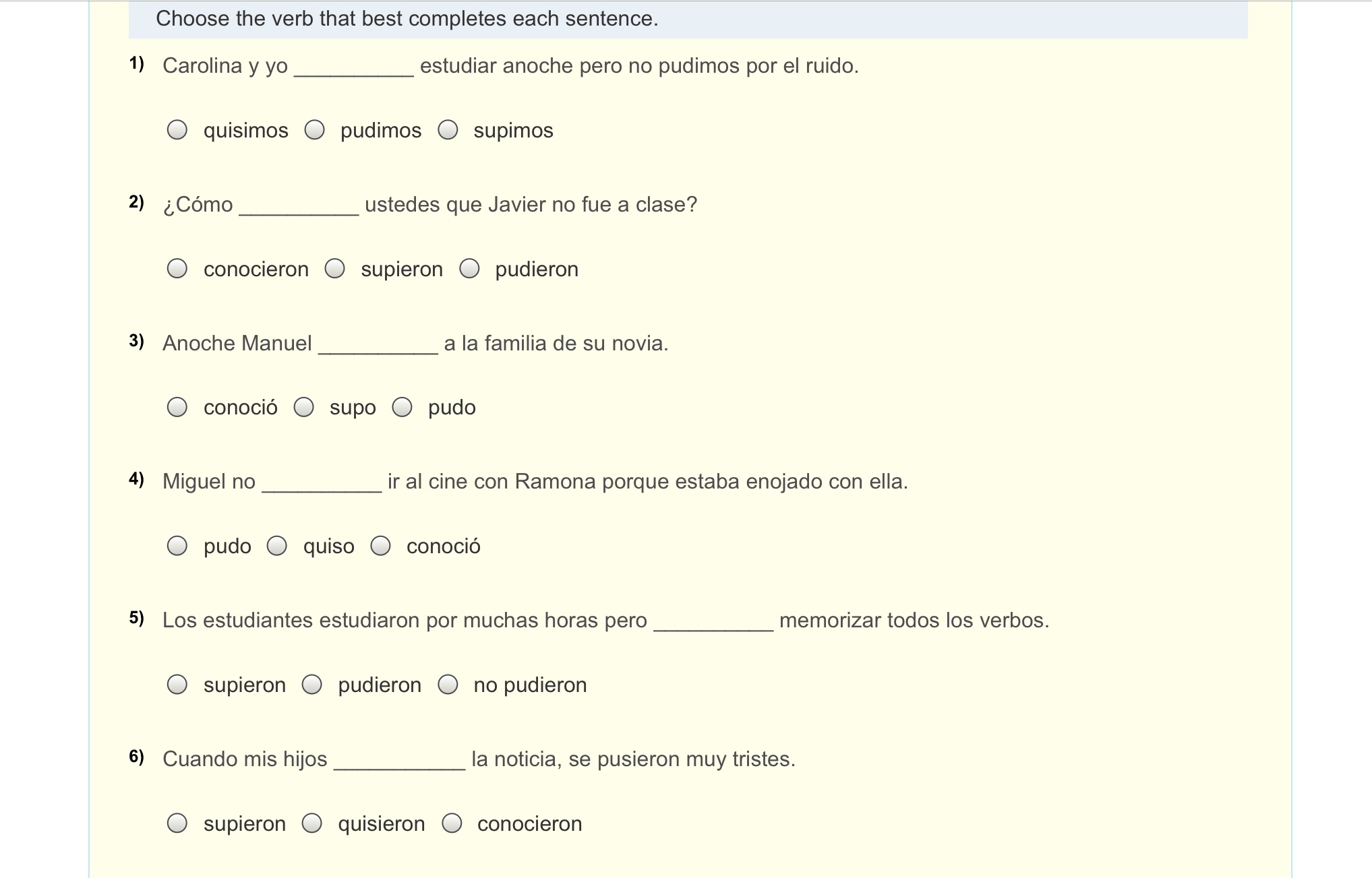Select 'pudo' for the Miguel sentence
This screenshot has height=878, width=1372.
(x=177, y=546)
